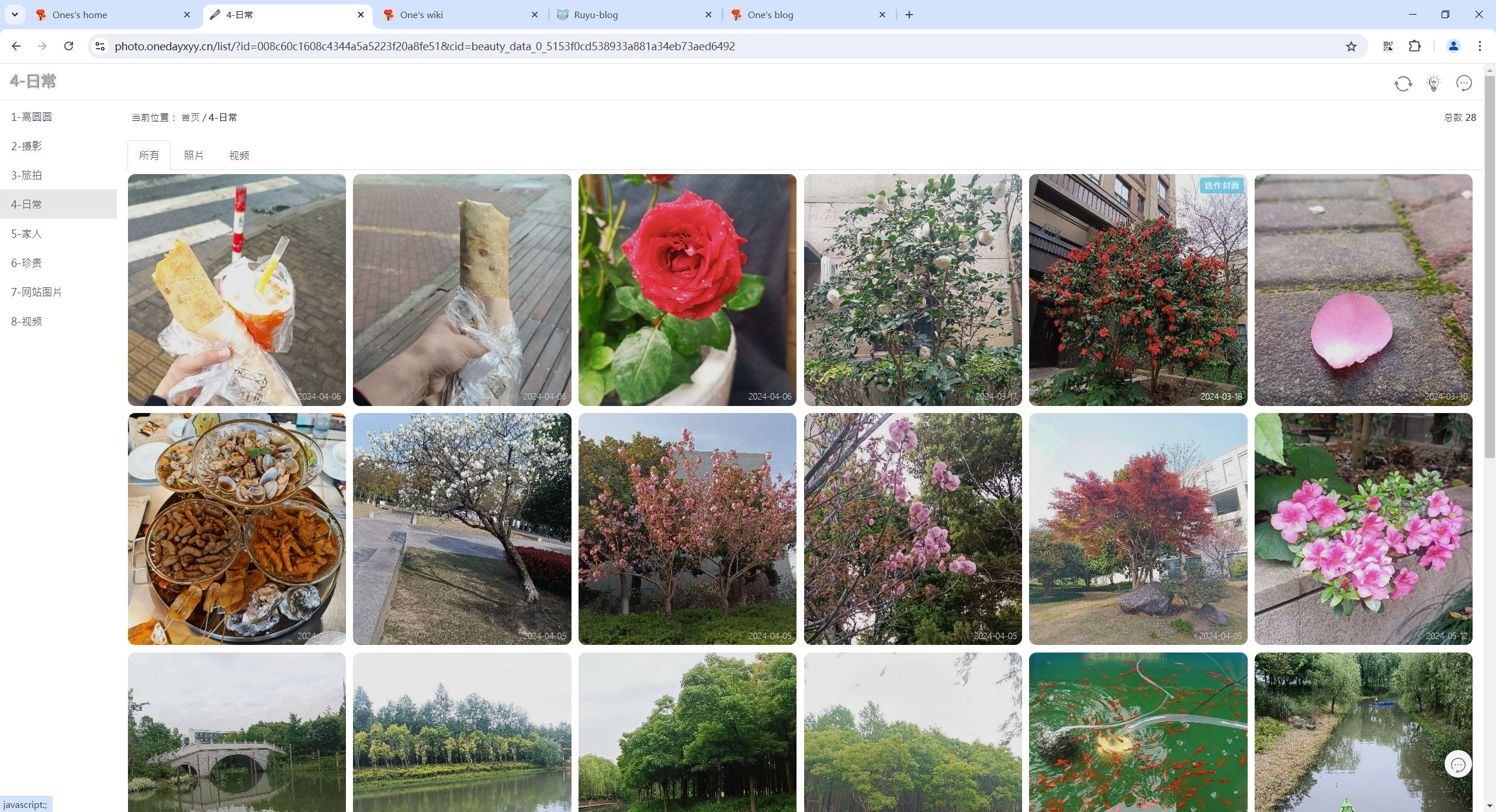The width and height of the screenshot is (1496, 812).
Task: Open the white camellia bush photo
Action: [913, 290]
